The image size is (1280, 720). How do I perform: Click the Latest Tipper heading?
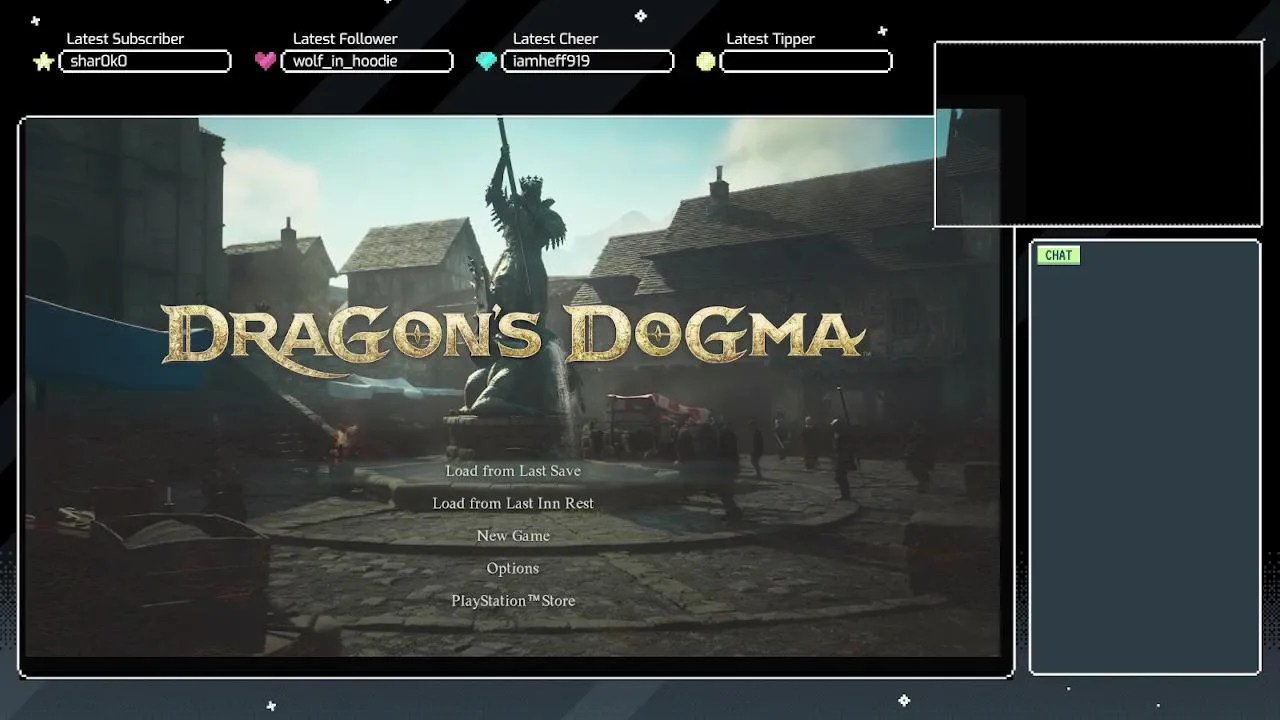770,39
